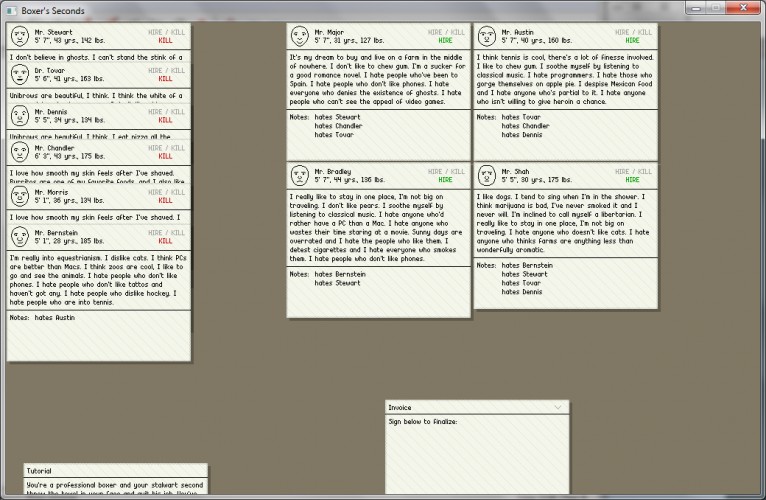
Task: Click the Tutorial panel header
Action: (115, 471)
